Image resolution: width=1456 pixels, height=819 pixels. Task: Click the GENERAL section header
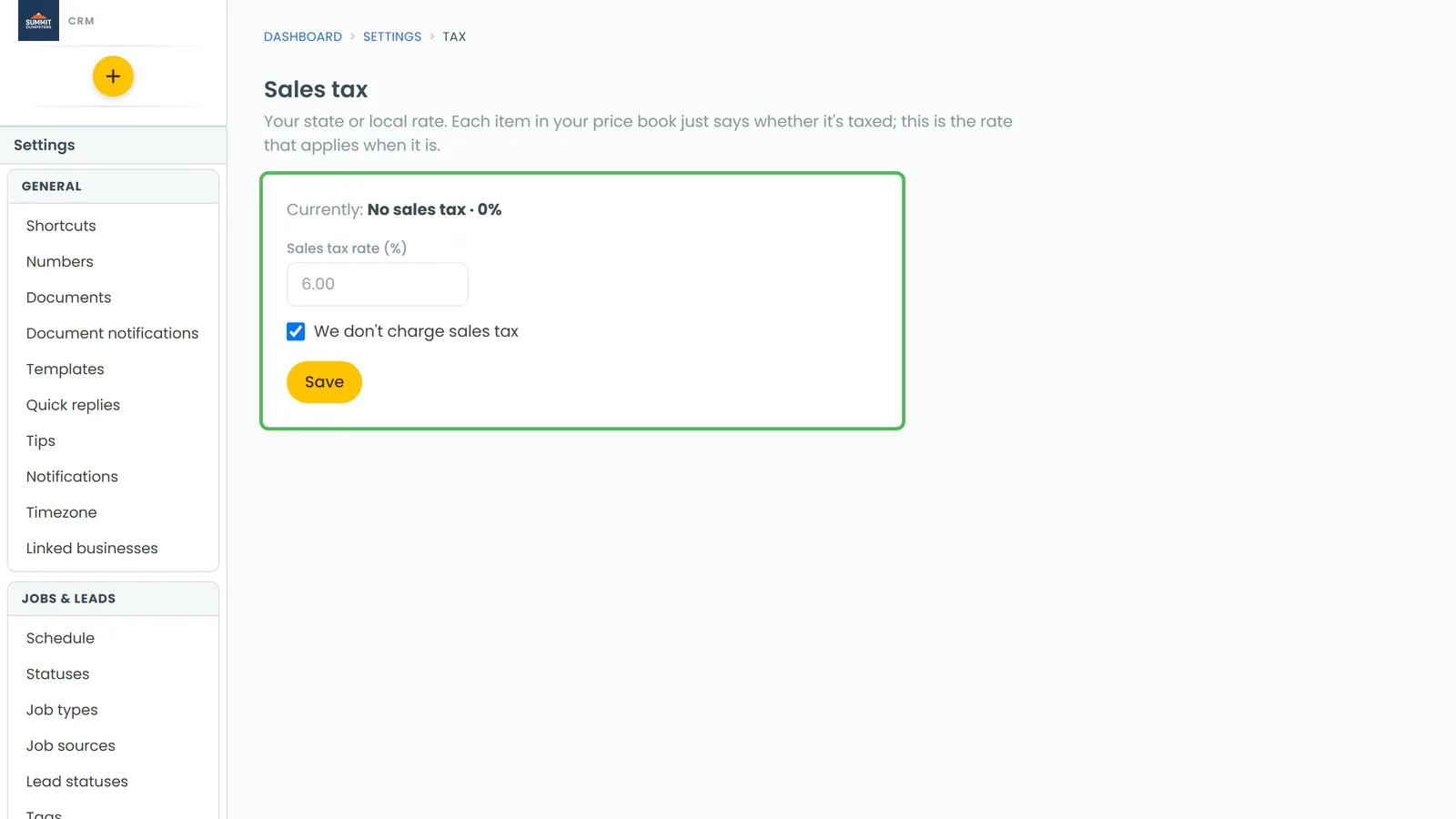coord(113,187)
